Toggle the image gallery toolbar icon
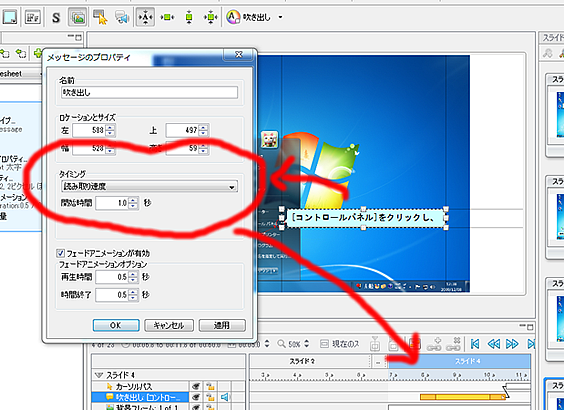The width and height of the screenshot is (564, 410). click(78, 17)
